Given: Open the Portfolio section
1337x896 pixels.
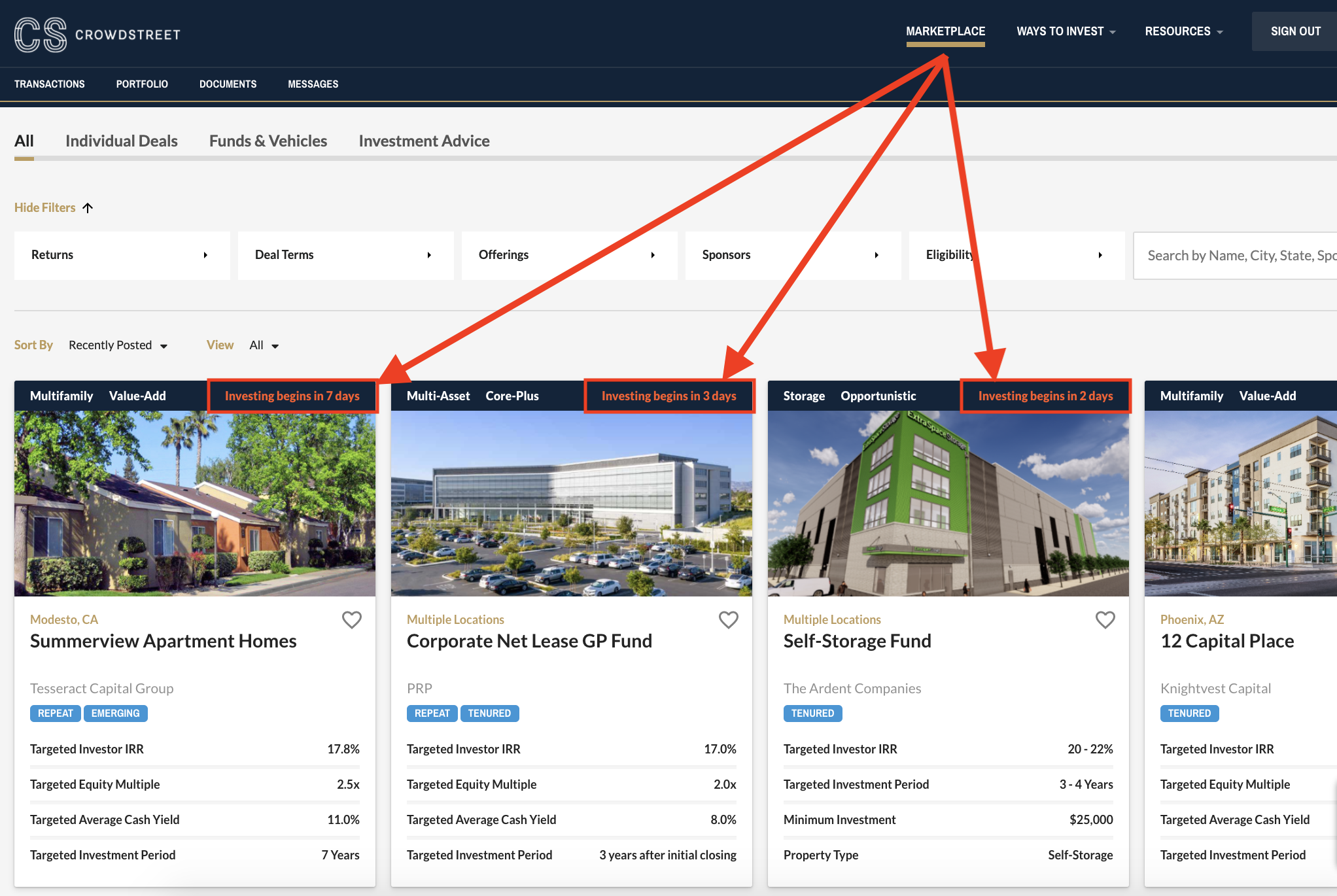Looking at the screenshot, I should click(x=142, y=84).
